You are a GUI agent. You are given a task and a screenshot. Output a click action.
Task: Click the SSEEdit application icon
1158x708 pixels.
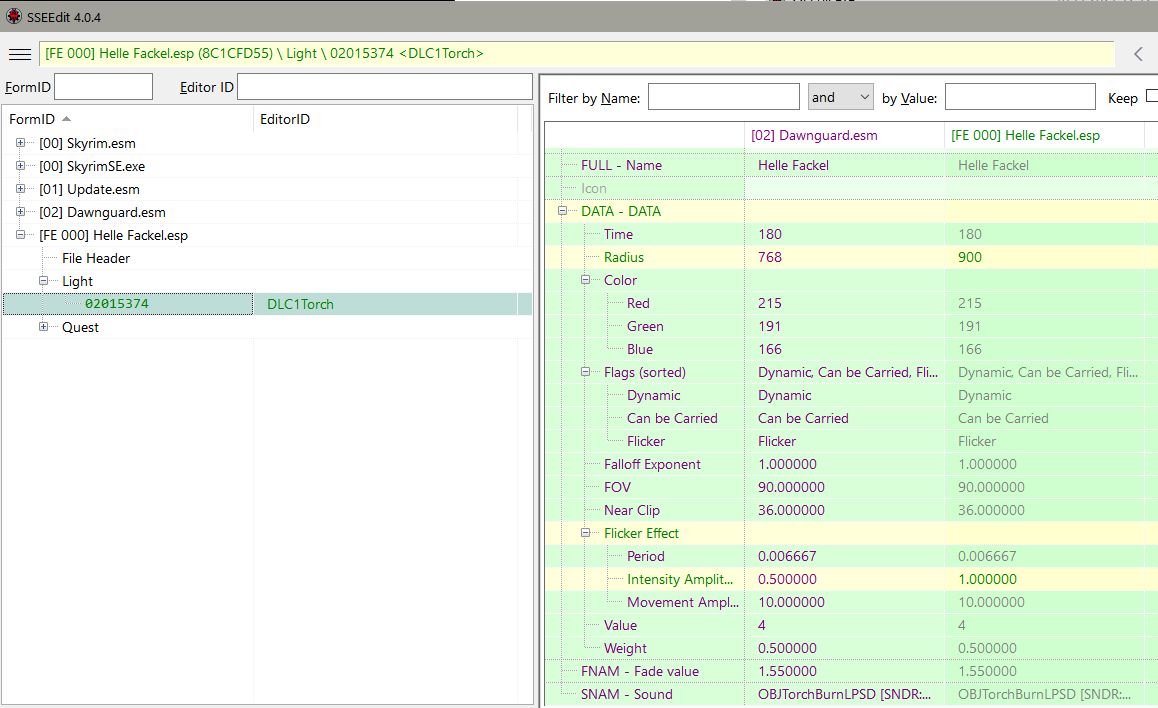12,17
